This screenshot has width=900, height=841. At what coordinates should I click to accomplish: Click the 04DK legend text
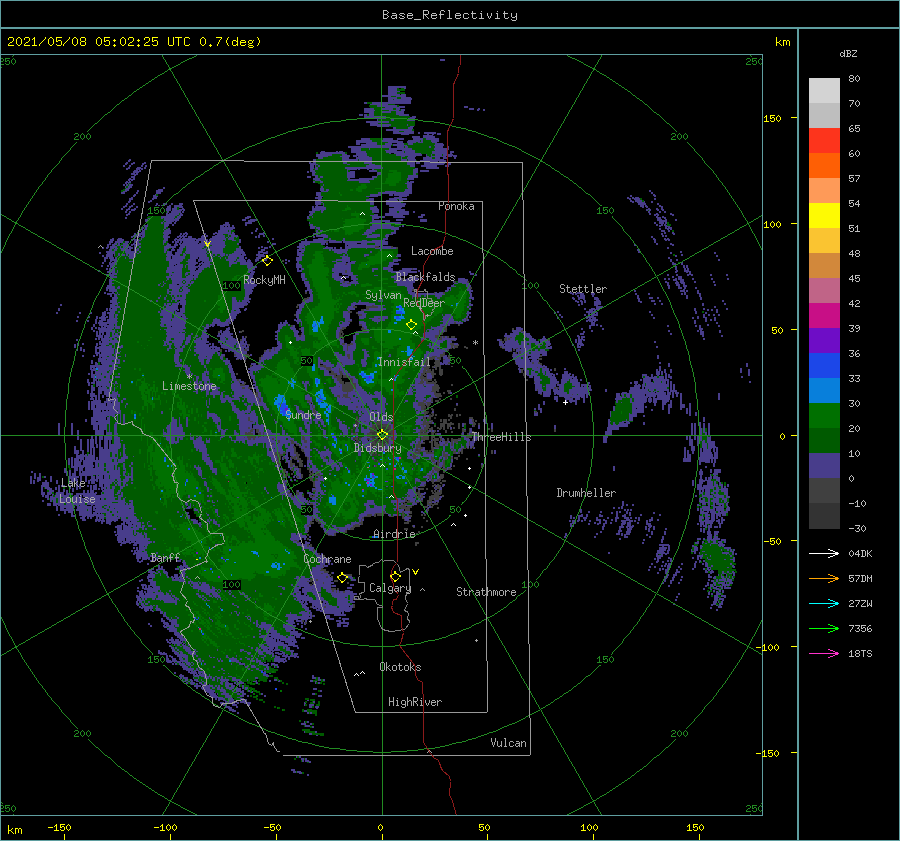(x=860, y=553)
